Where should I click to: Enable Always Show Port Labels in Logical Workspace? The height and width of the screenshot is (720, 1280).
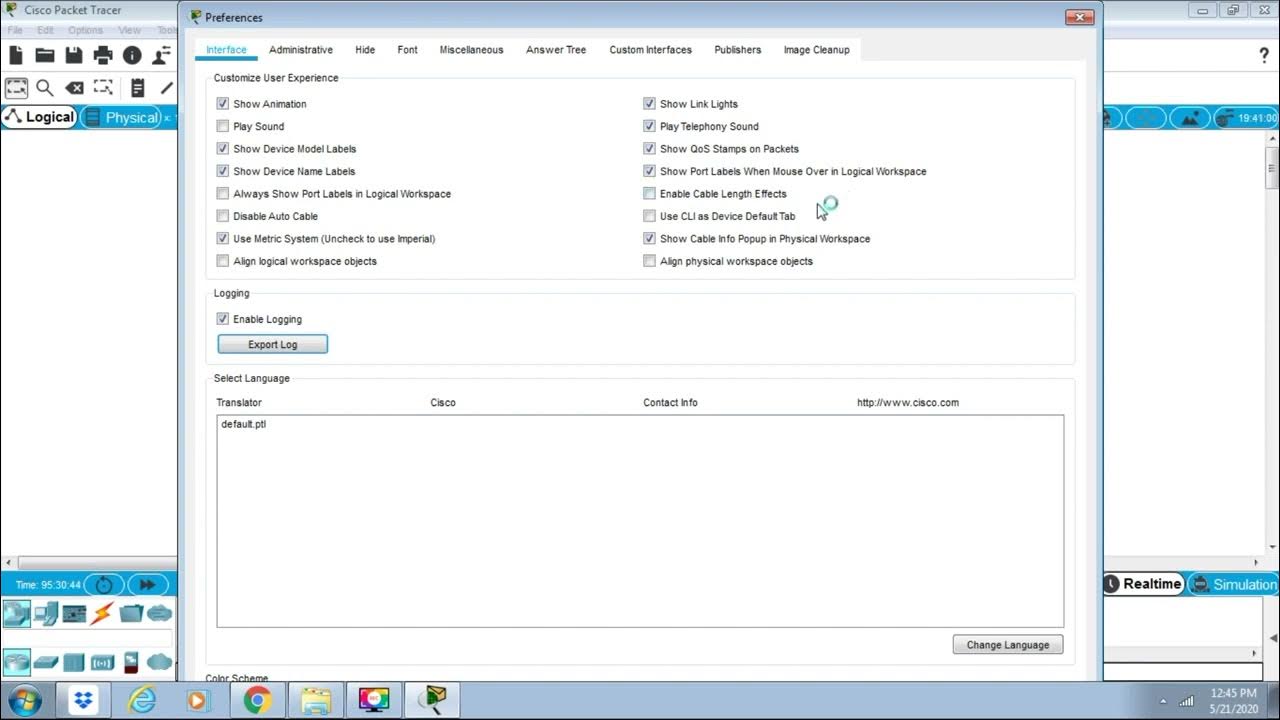223,194
